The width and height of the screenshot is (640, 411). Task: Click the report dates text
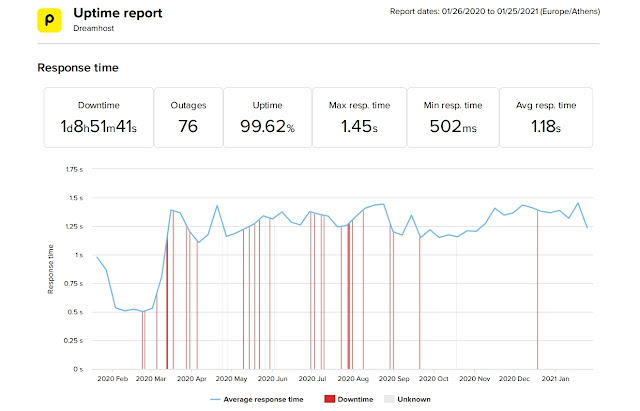coord(495,11)
